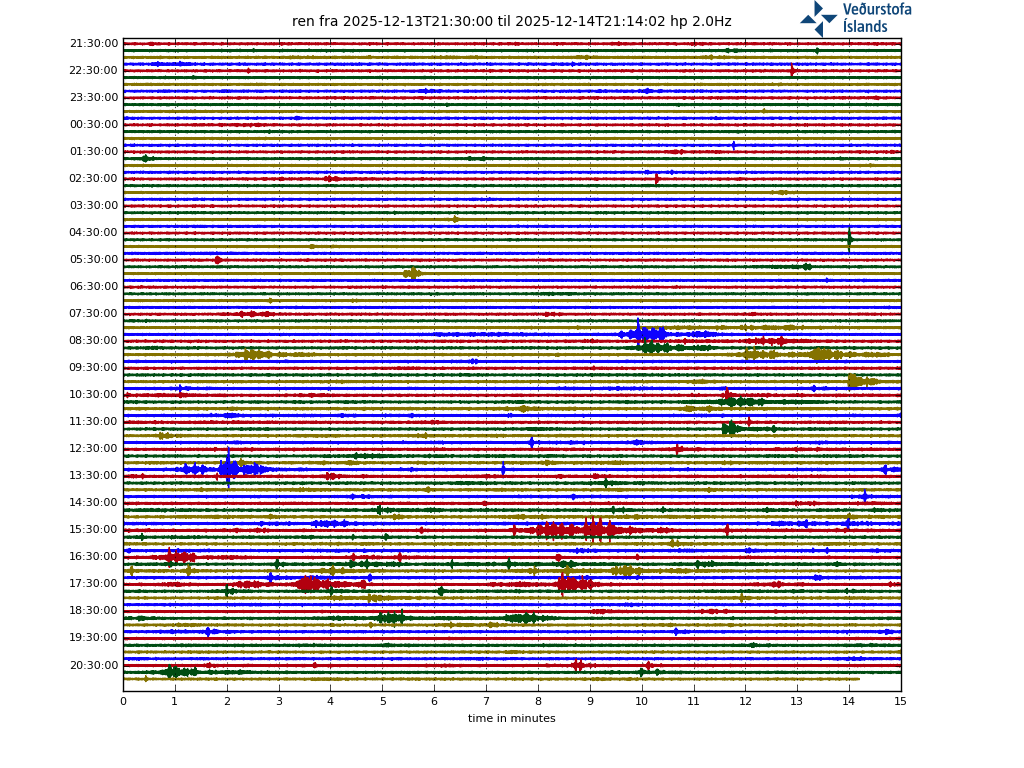Select the 07:30:00 time label
The height and width of the screenshot is (768, 1024).
pyautogui.click(x=94, y=314)
